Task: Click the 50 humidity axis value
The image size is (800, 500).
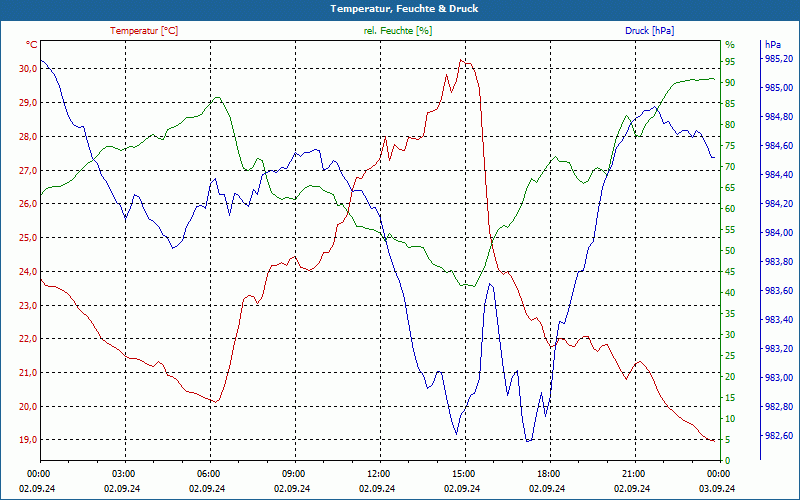Action: [730, 251]
